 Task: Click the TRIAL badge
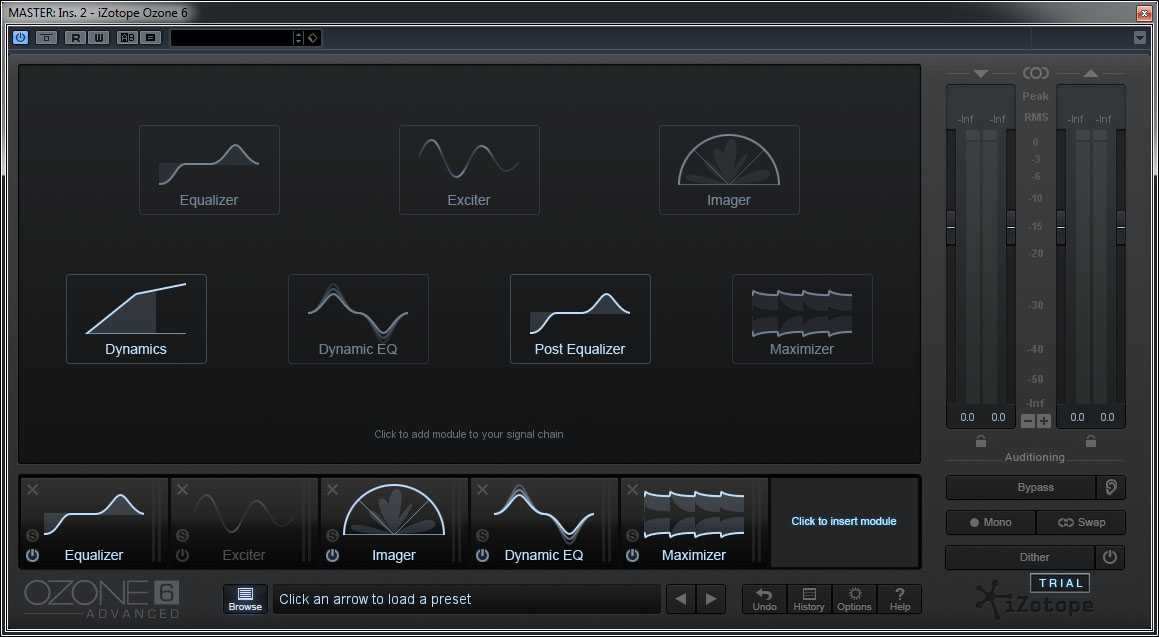pyautogui.click(x=1061, y=583)
